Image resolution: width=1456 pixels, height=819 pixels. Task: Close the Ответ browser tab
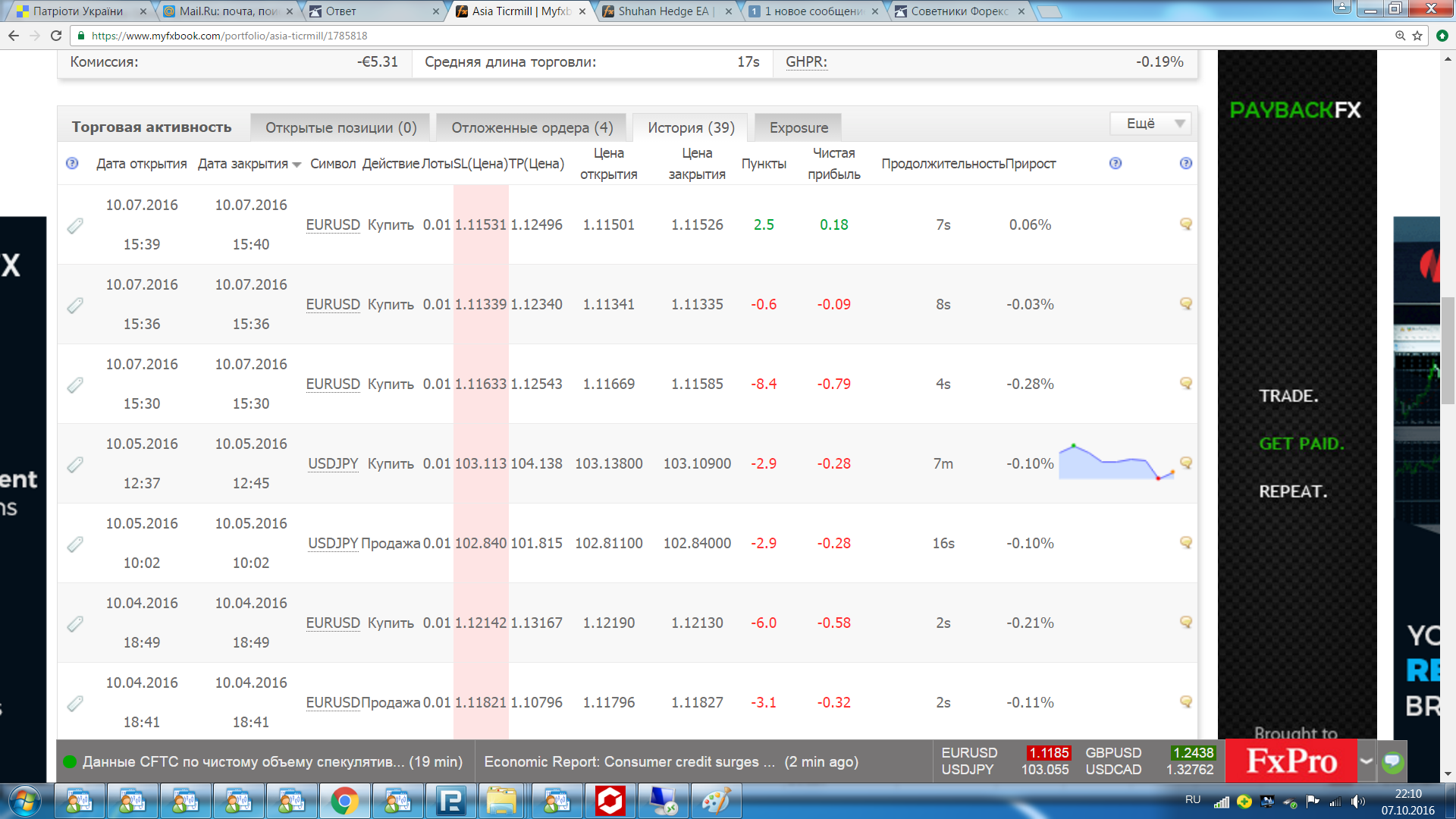[436, 11]
